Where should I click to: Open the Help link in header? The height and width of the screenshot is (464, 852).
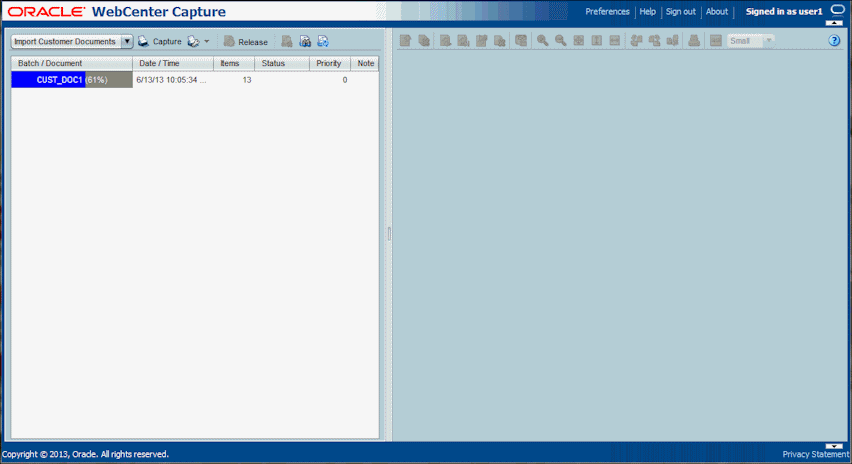click(x=647, y=11)
